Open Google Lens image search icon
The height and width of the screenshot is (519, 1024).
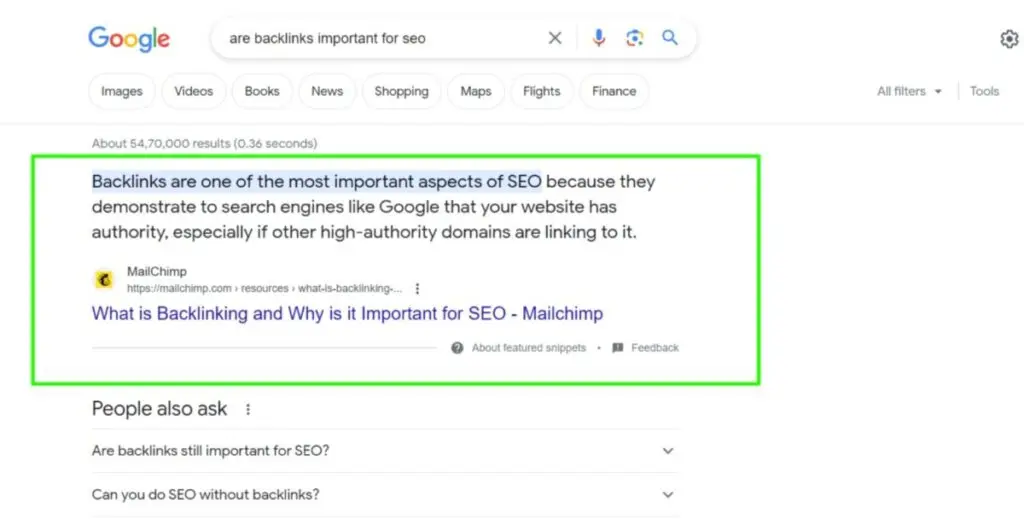pyautogui.click(x=634, y=38)
